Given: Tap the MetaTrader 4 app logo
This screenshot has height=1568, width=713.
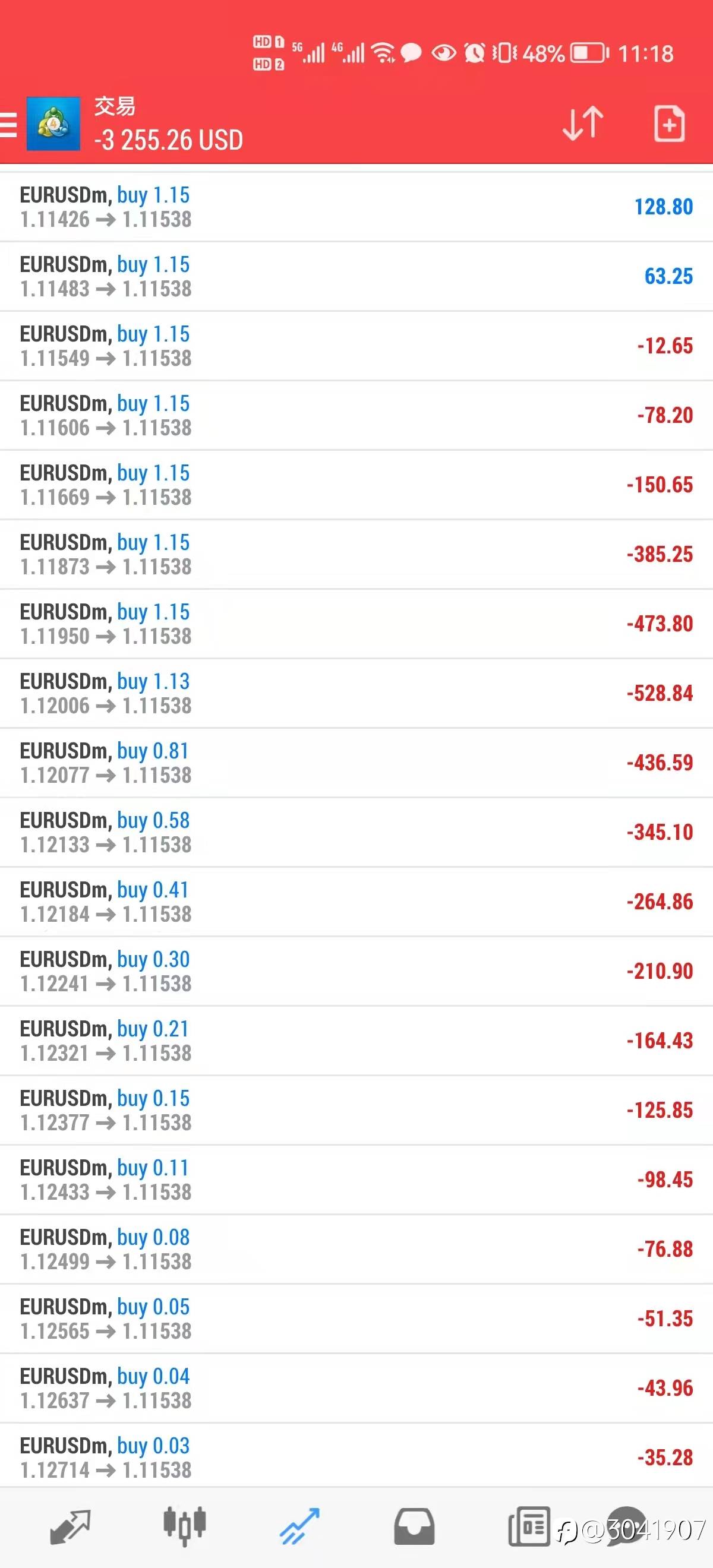Looking at the screenshot, I should 53,124.
